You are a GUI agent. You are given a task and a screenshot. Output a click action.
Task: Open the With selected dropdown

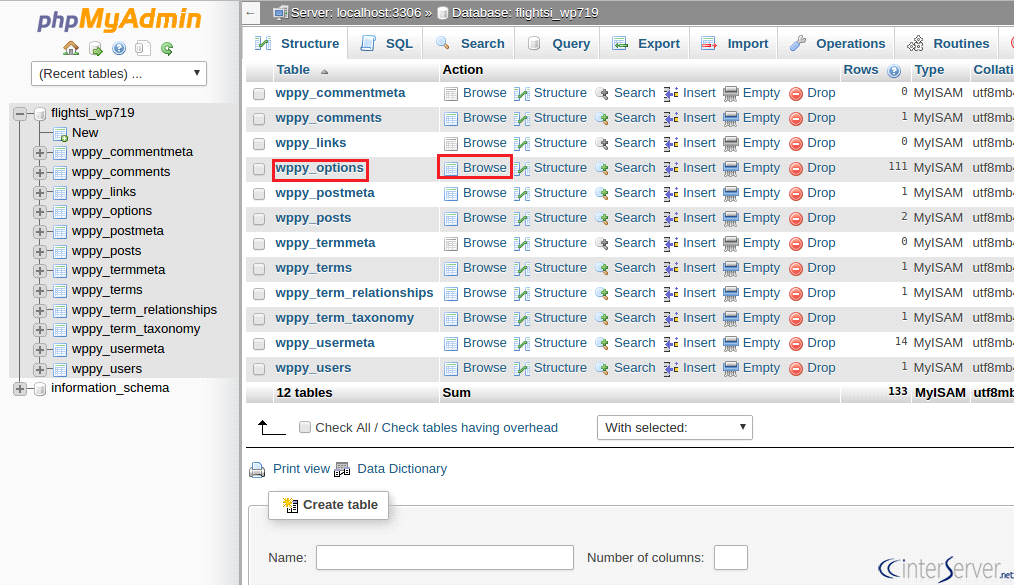(x=674, y=427)
